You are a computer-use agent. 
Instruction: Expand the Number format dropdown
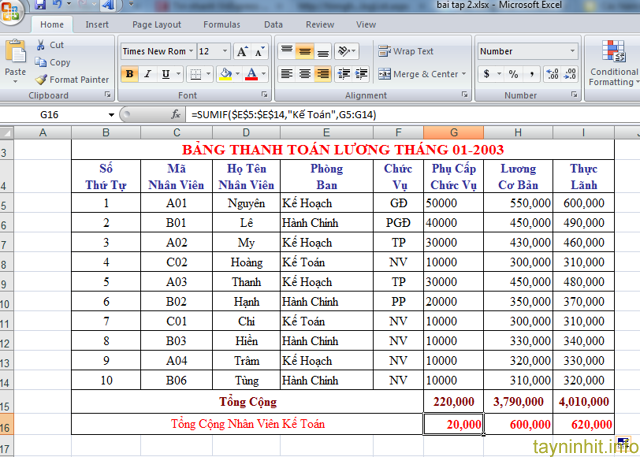click(572, 51)
